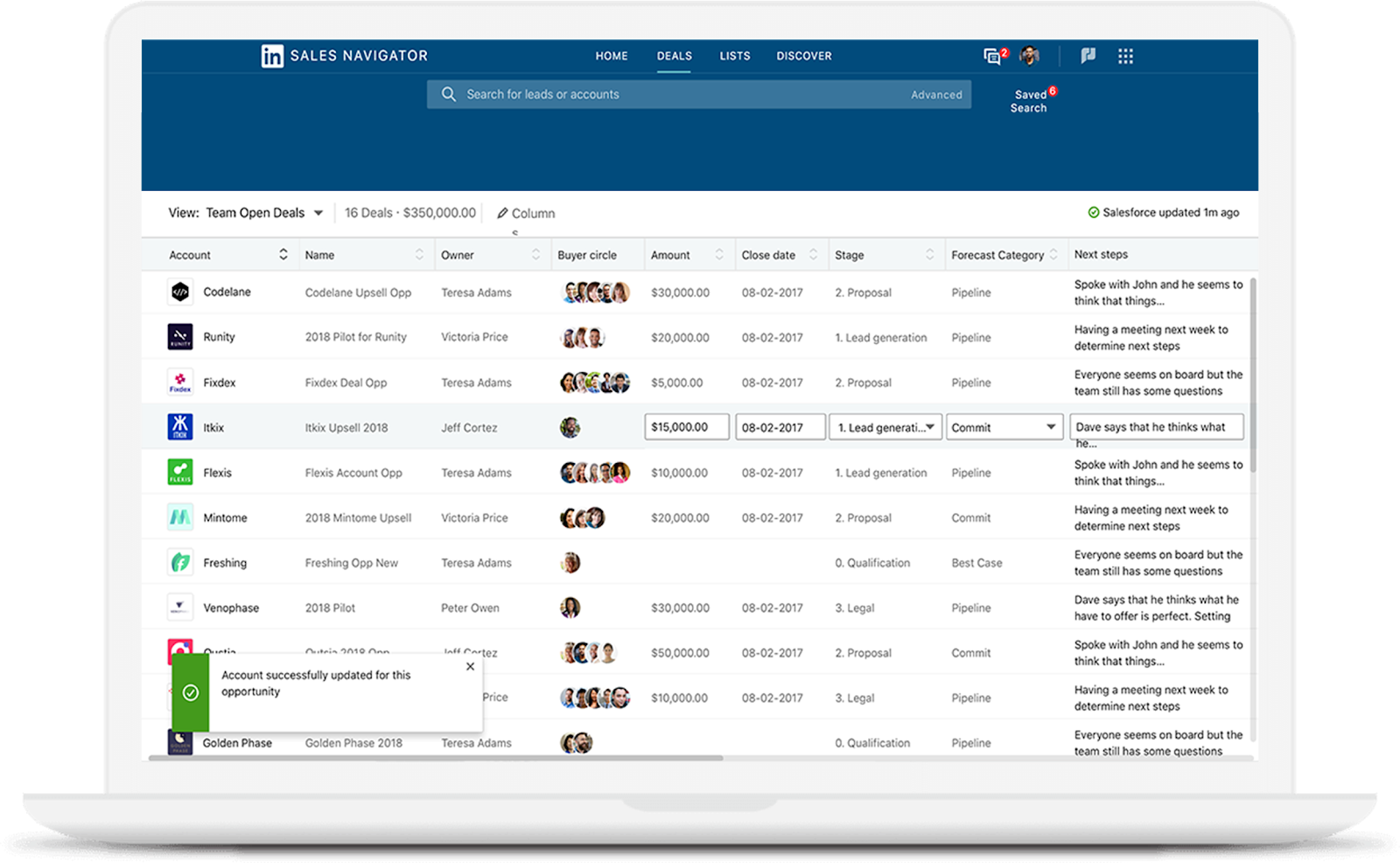Click the LinkedIn logo icon
Screen dimensions: 1400x863
pos(272,56)
